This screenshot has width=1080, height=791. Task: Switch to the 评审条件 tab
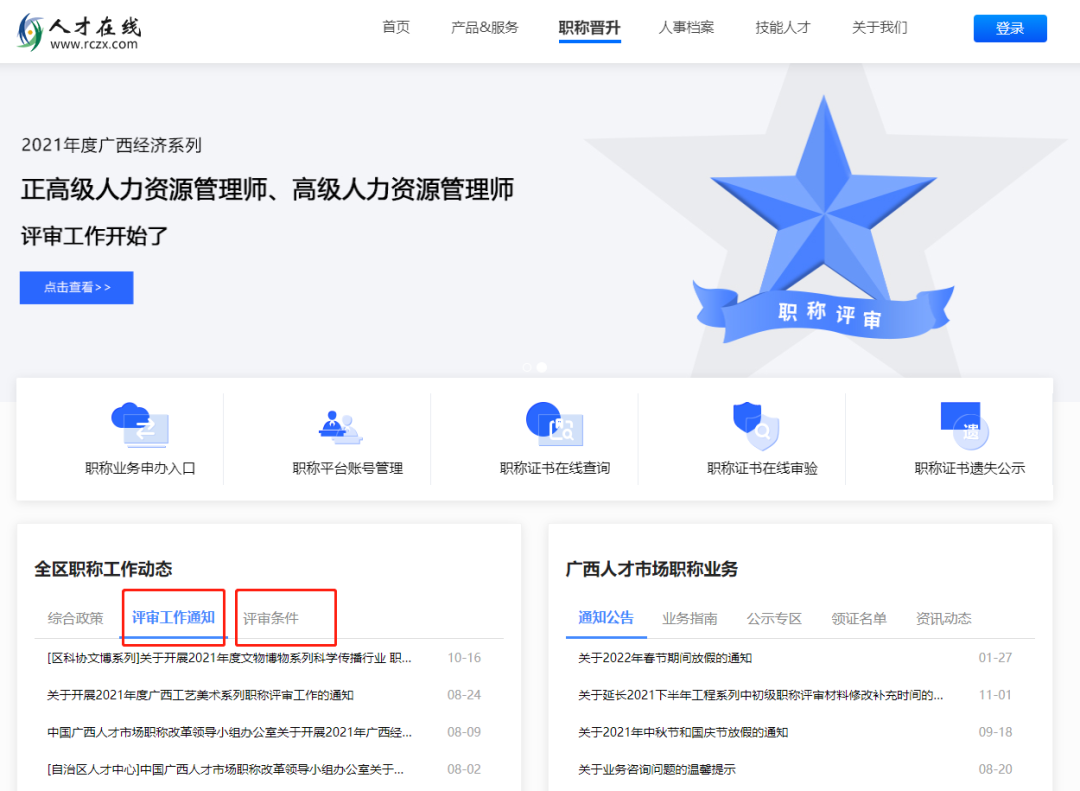point(271,618)
